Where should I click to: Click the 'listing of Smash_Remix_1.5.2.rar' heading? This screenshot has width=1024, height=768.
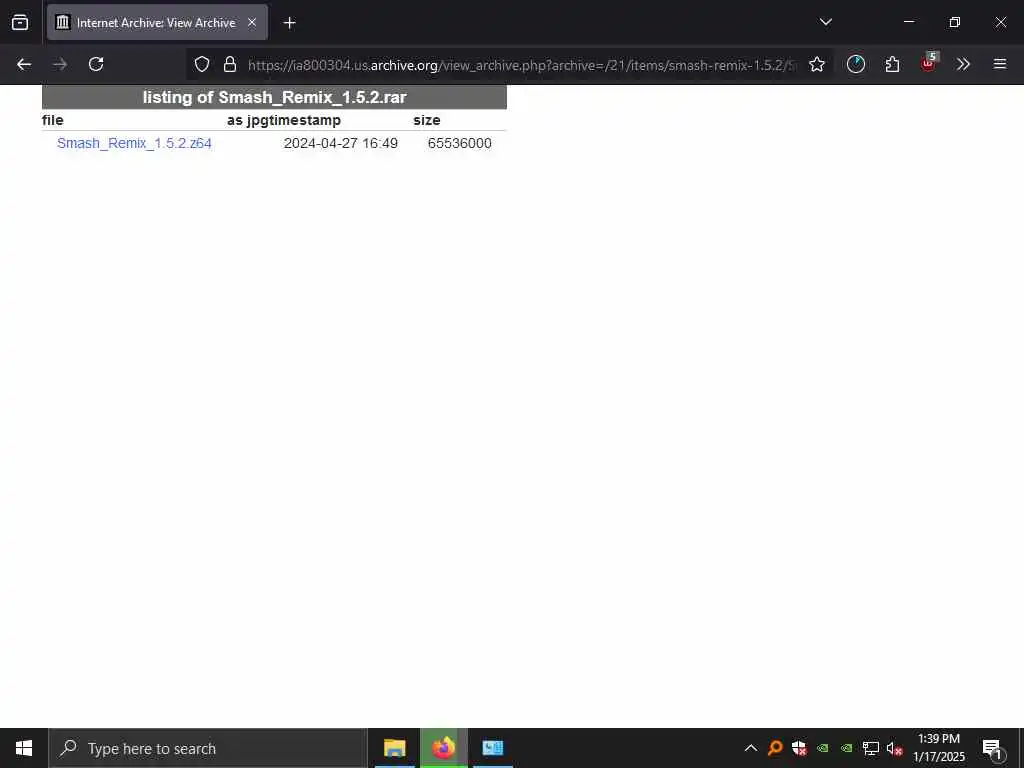(274, 97)
